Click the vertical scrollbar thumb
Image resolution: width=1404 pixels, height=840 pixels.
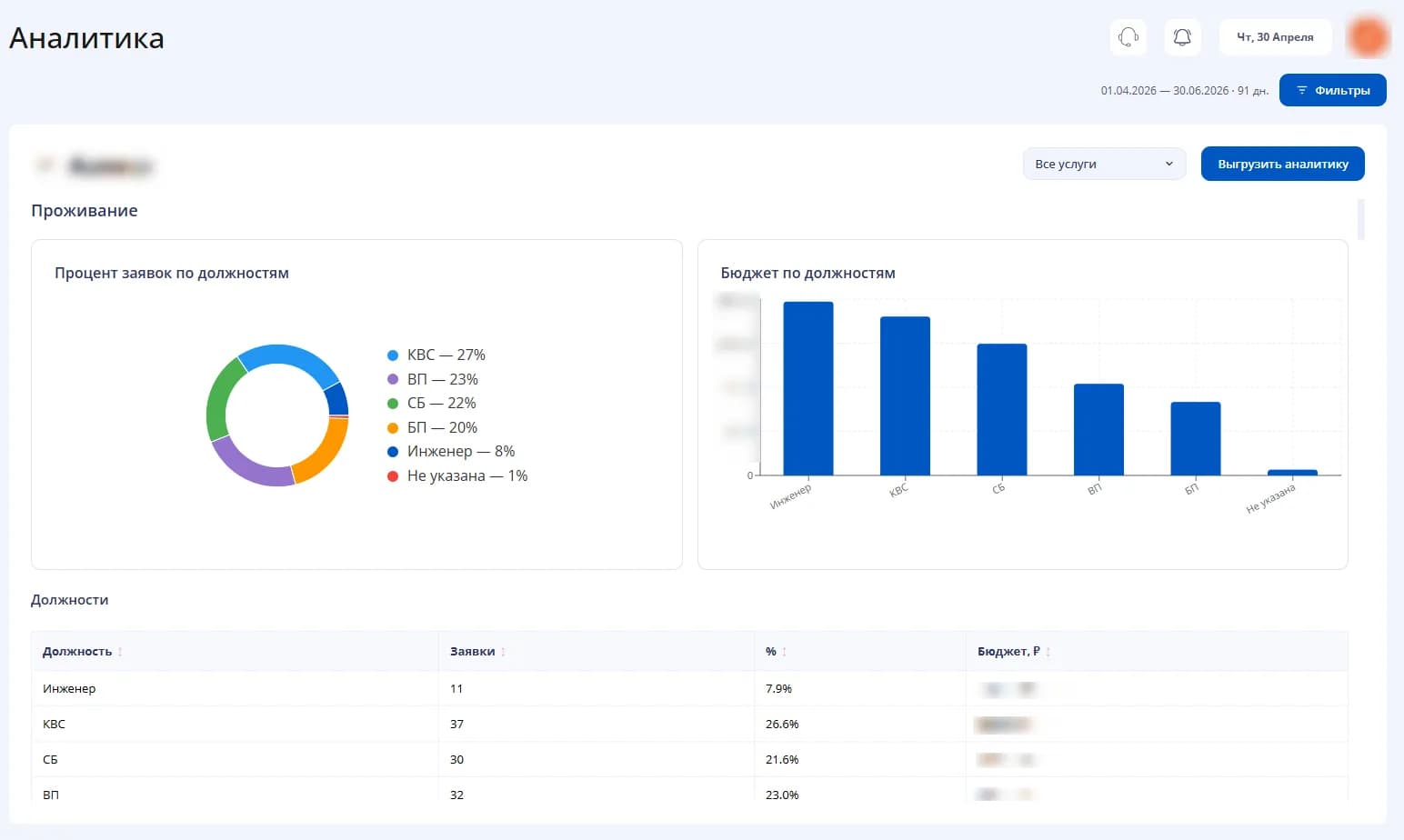pyautogui.click(x=1360, y=219)
